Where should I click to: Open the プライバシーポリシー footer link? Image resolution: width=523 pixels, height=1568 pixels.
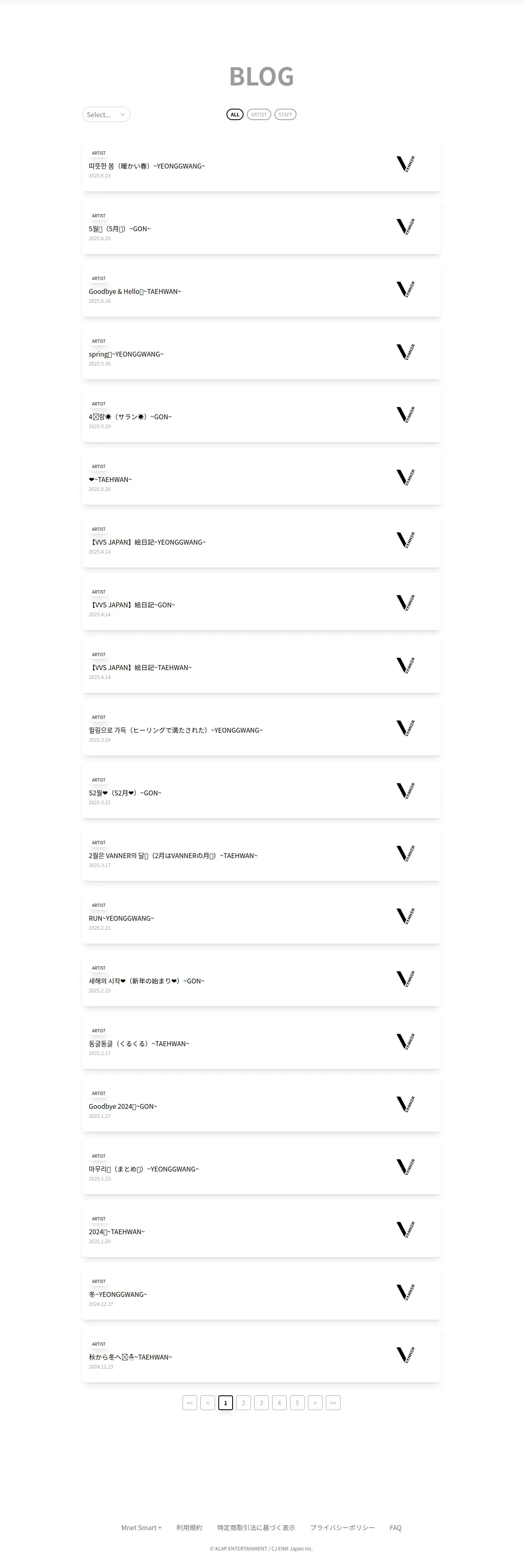[342, 1527]
